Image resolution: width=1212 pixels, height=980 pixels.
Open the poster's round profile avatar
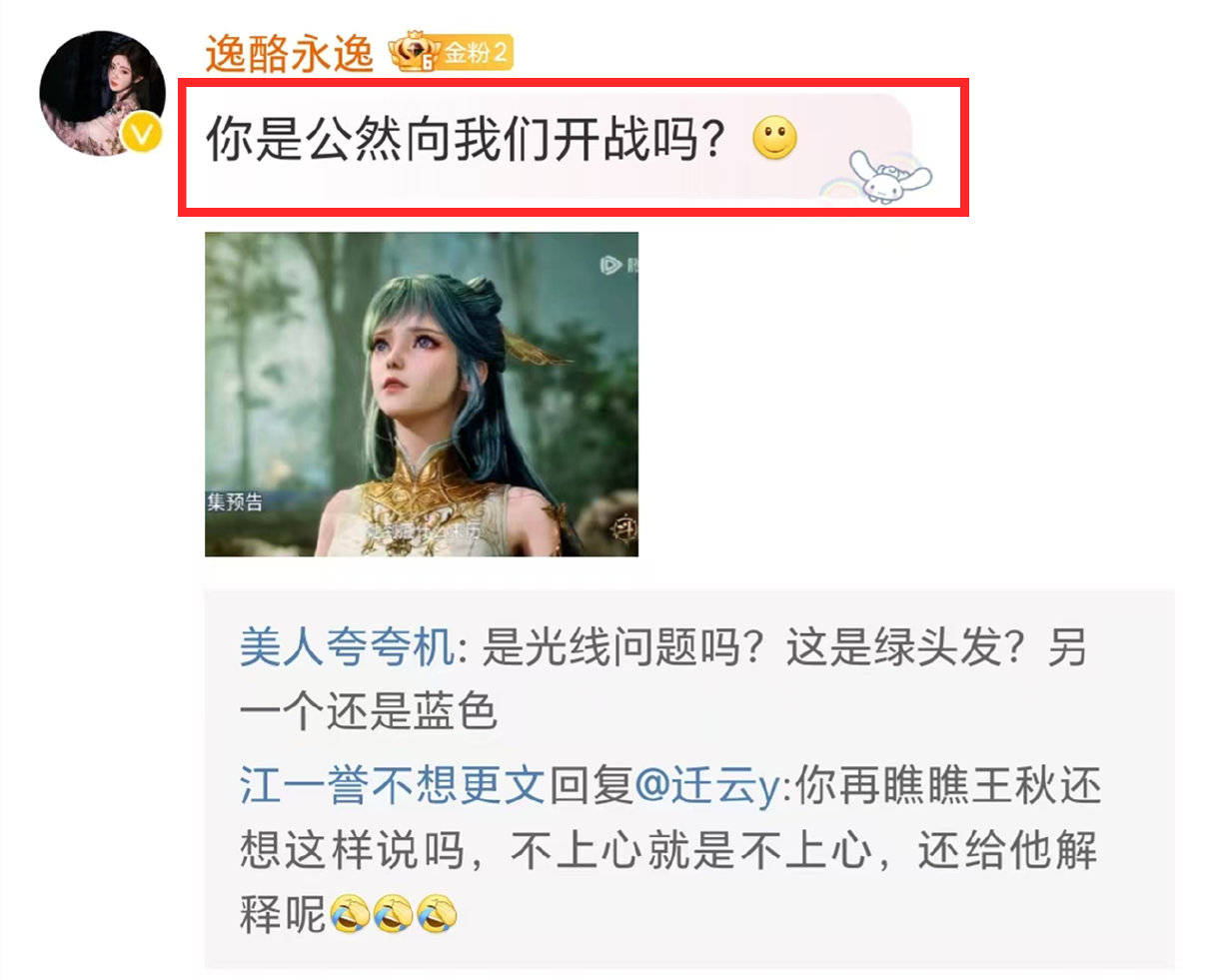click(x=102, y=93)
